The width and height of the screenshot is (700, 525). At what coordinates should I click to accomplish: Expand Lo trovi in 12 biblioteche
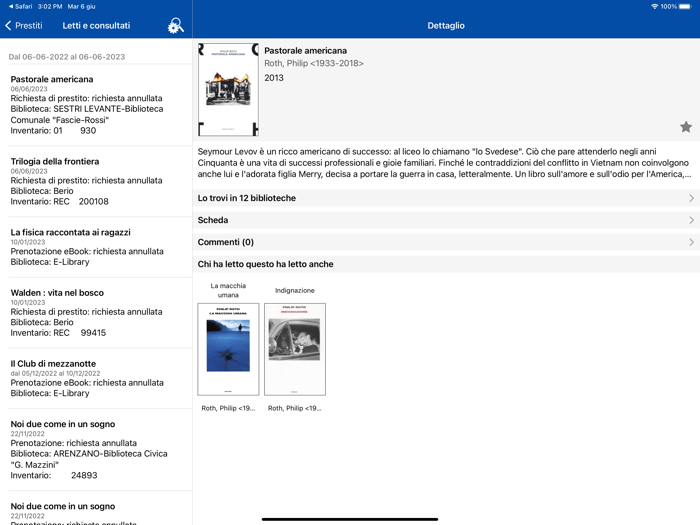click(x=446, y=198)
